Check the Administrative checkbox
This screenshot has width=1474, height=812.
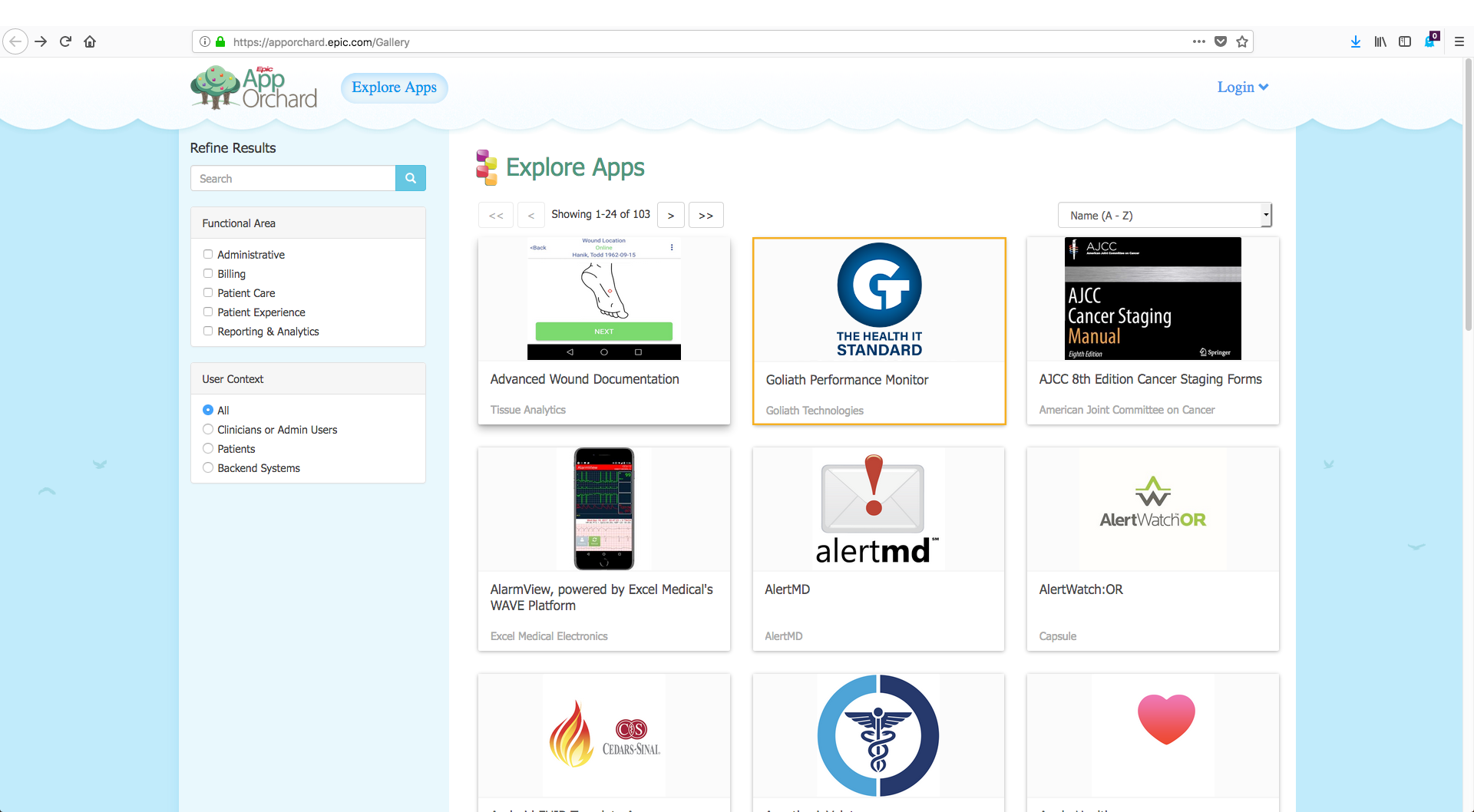tap(207, 254)
